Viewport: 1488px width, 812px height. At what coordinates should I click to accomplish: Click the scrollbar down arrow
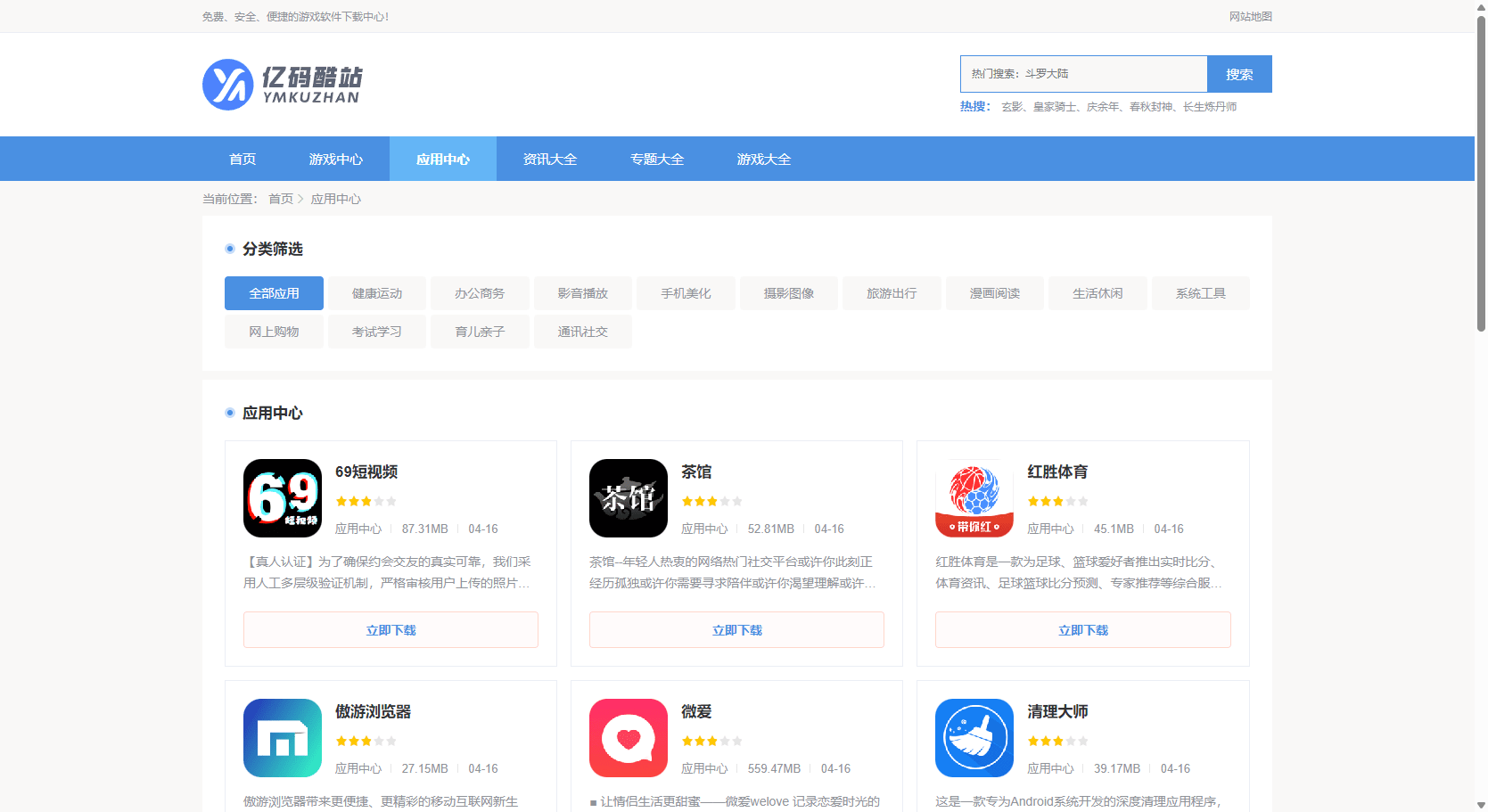click(1481, 805)
